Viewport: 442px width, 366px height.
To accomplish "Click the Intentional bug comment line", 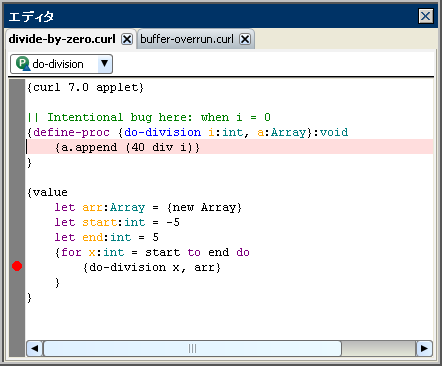I will [x=149, y=117].
